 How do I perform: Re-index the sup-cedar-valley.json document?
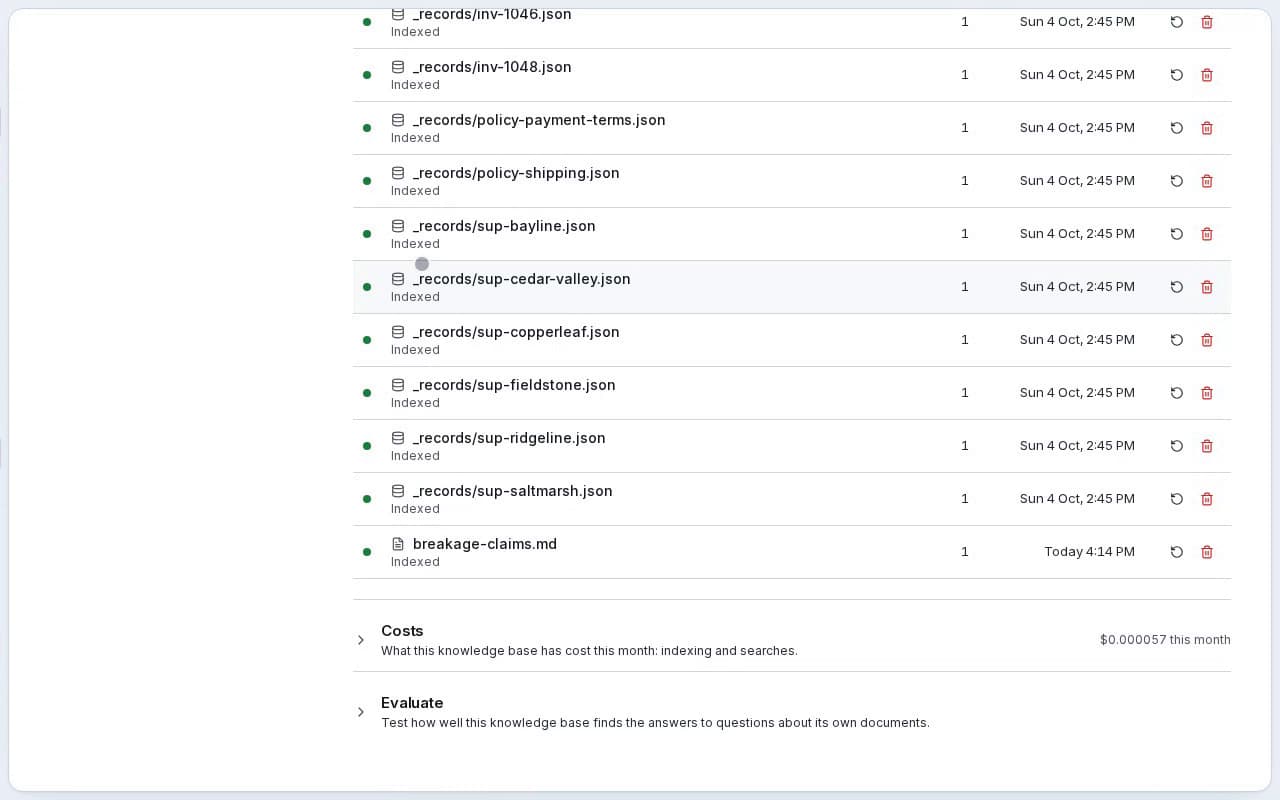pos(1177,287)
